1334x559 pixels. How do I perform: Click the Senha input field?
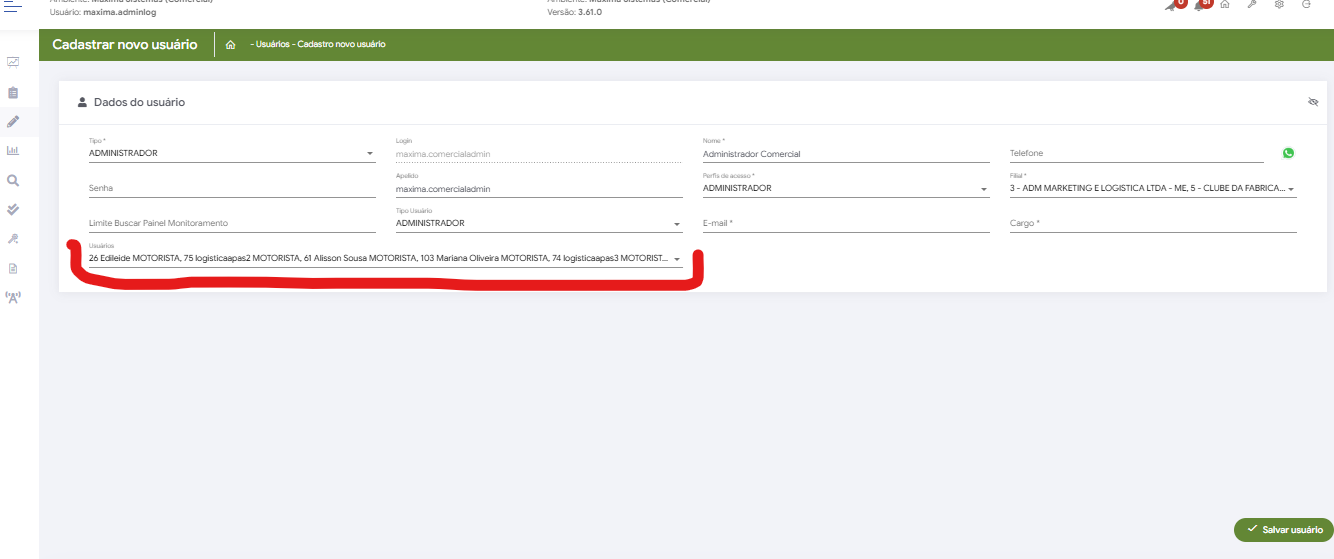(x=232, y=188)
